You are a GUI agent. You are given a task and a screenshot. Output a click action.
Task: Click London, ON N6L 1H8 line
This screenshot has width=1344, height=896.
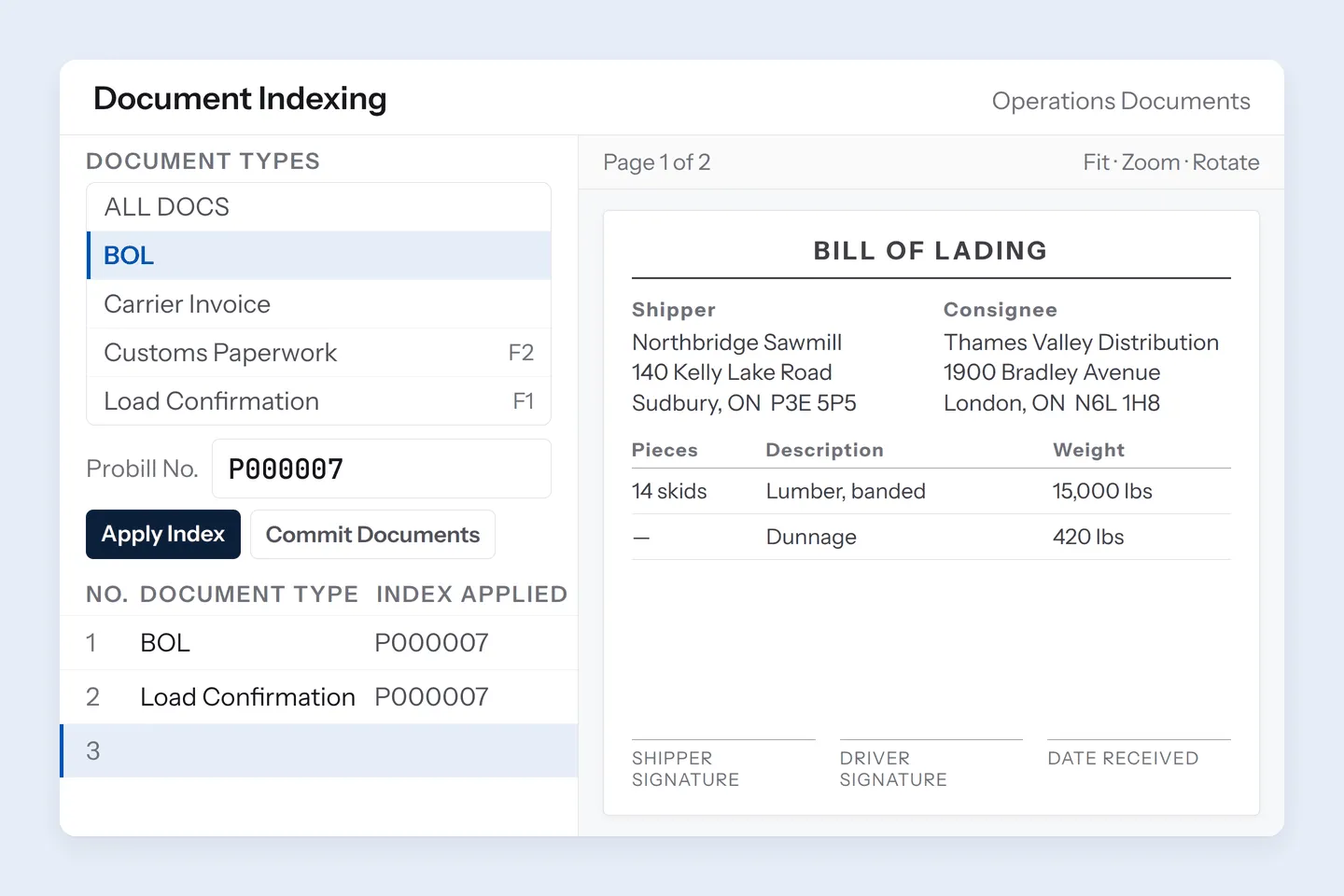click(1052, 403)
